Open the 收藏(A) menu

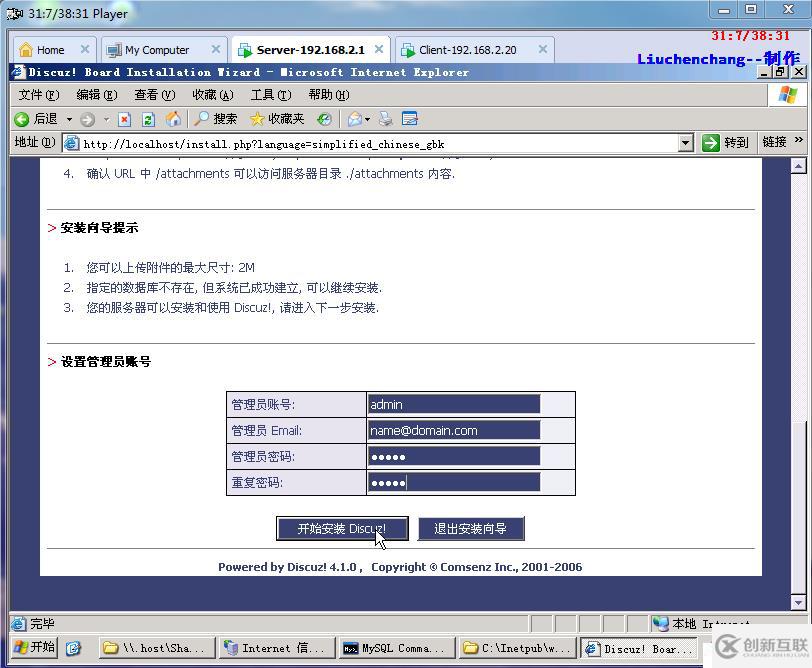213,95
